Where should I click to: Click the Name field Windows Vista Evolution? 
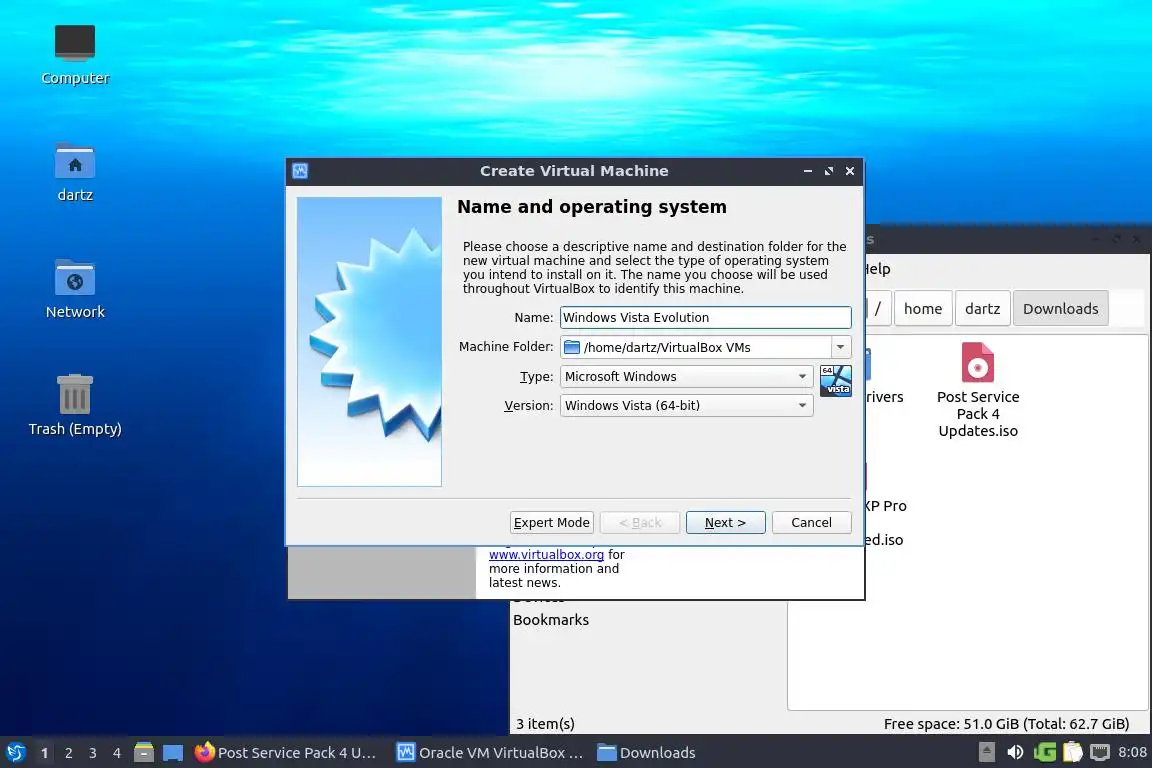click(705, 317)
